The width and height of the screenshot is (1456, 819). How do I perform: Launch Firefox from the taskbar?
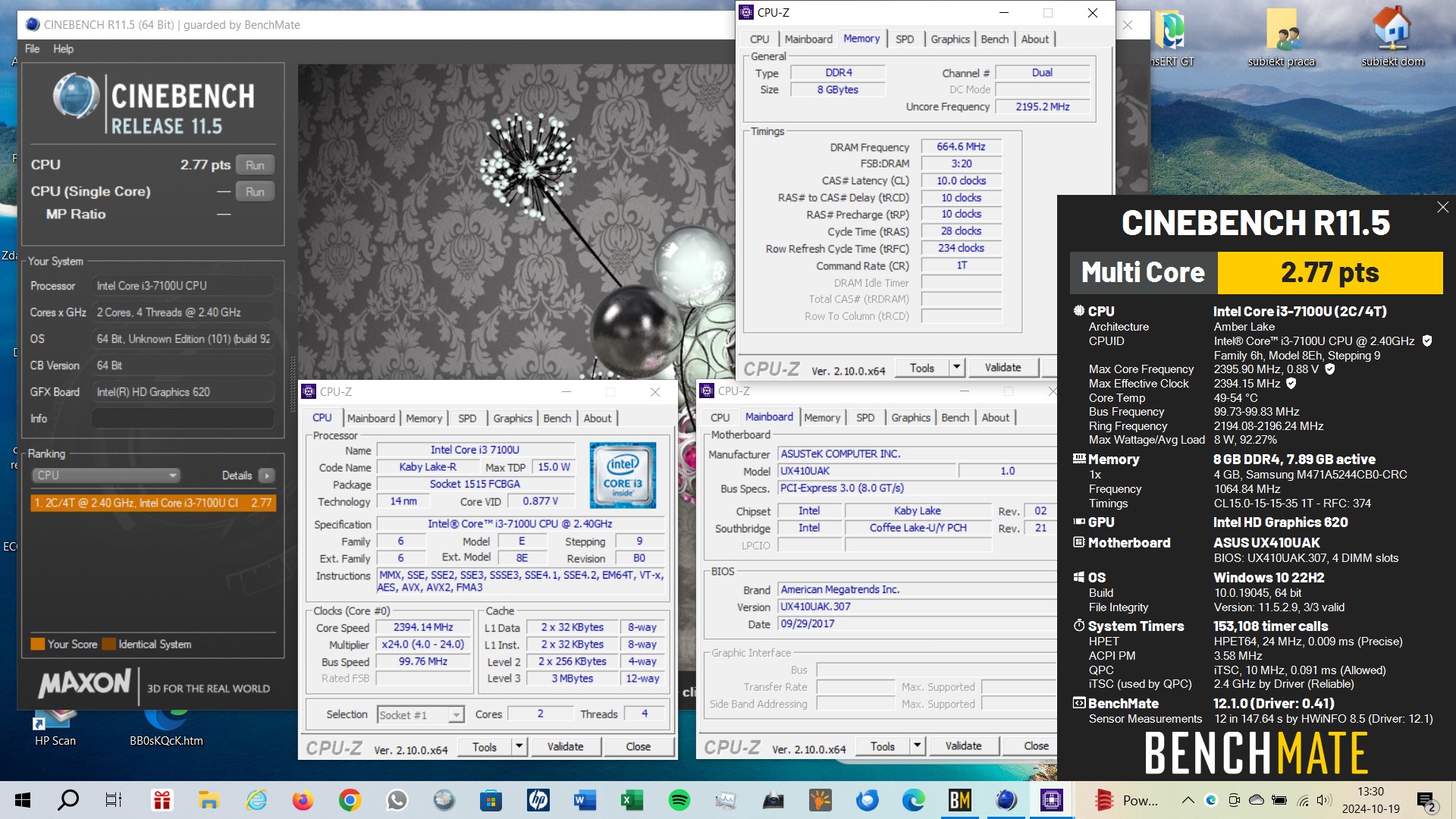(303, 800)
